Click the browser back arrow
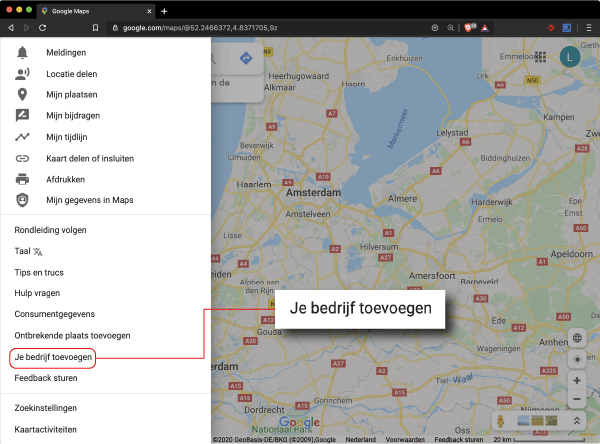Screen dimensions: 600x444 tap(11, 28)
